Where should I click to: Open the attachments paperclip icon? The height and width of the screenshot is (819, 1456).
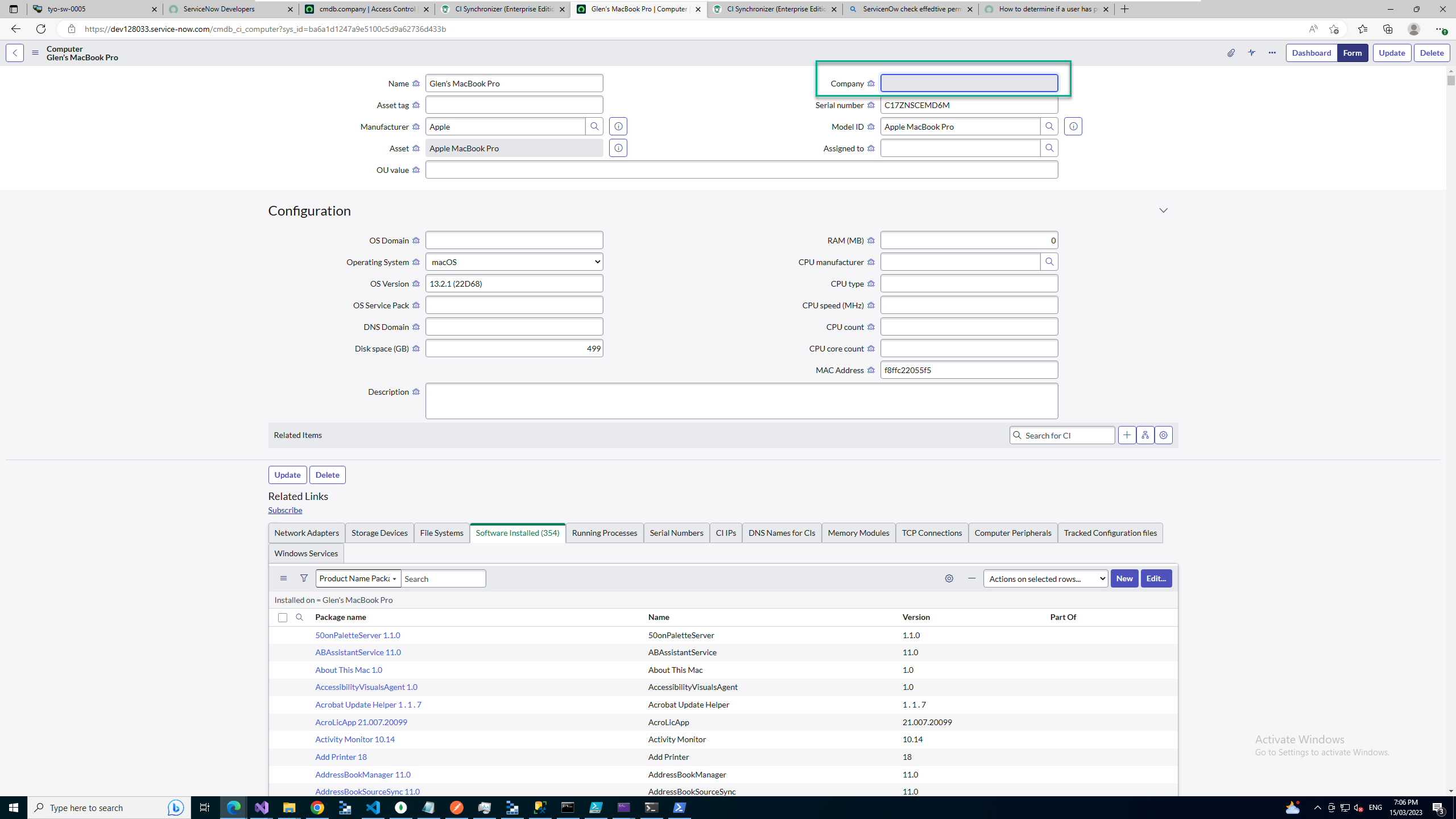pyautogui.click(x=1231, y=53)
